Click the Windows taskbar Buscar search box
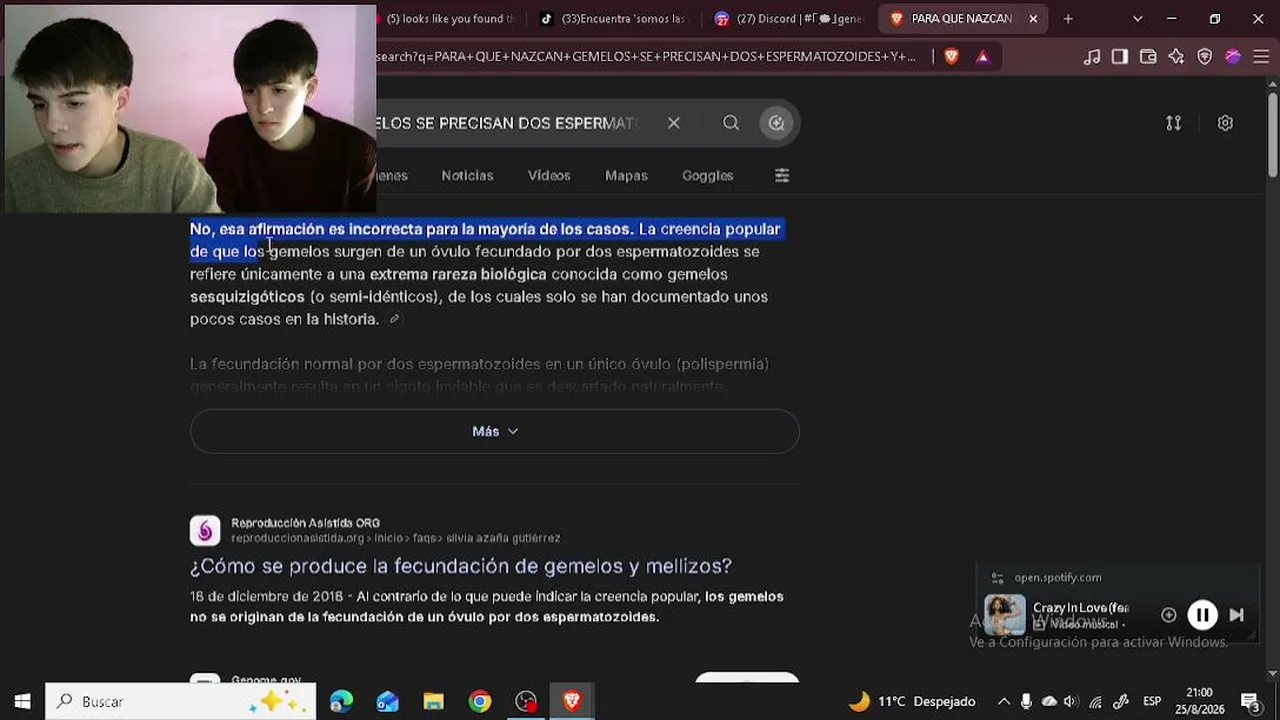Screen dimensions: 1280x720 pyautogui.click(x=181, y=702)
